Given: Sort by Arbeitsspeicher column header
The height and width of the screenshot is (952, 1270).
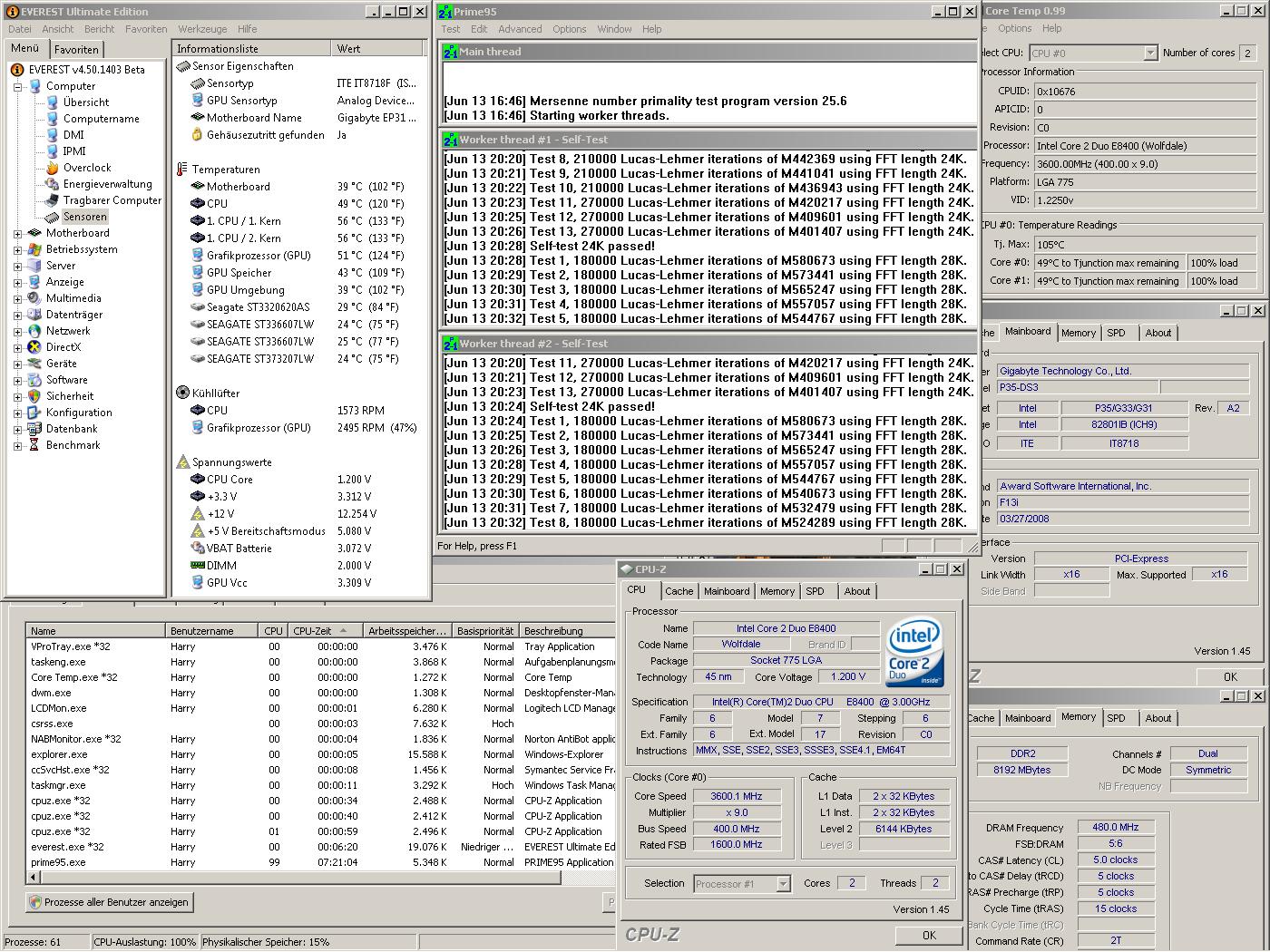Looking at the screenshot, I should pos(407,631).
